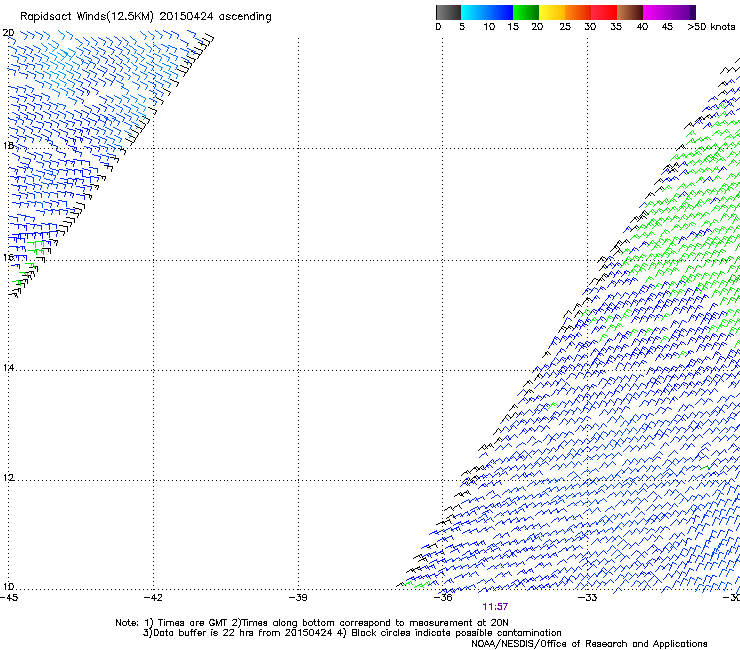Click the cyan-blue 5-15 knots color segment

(487, 12)
